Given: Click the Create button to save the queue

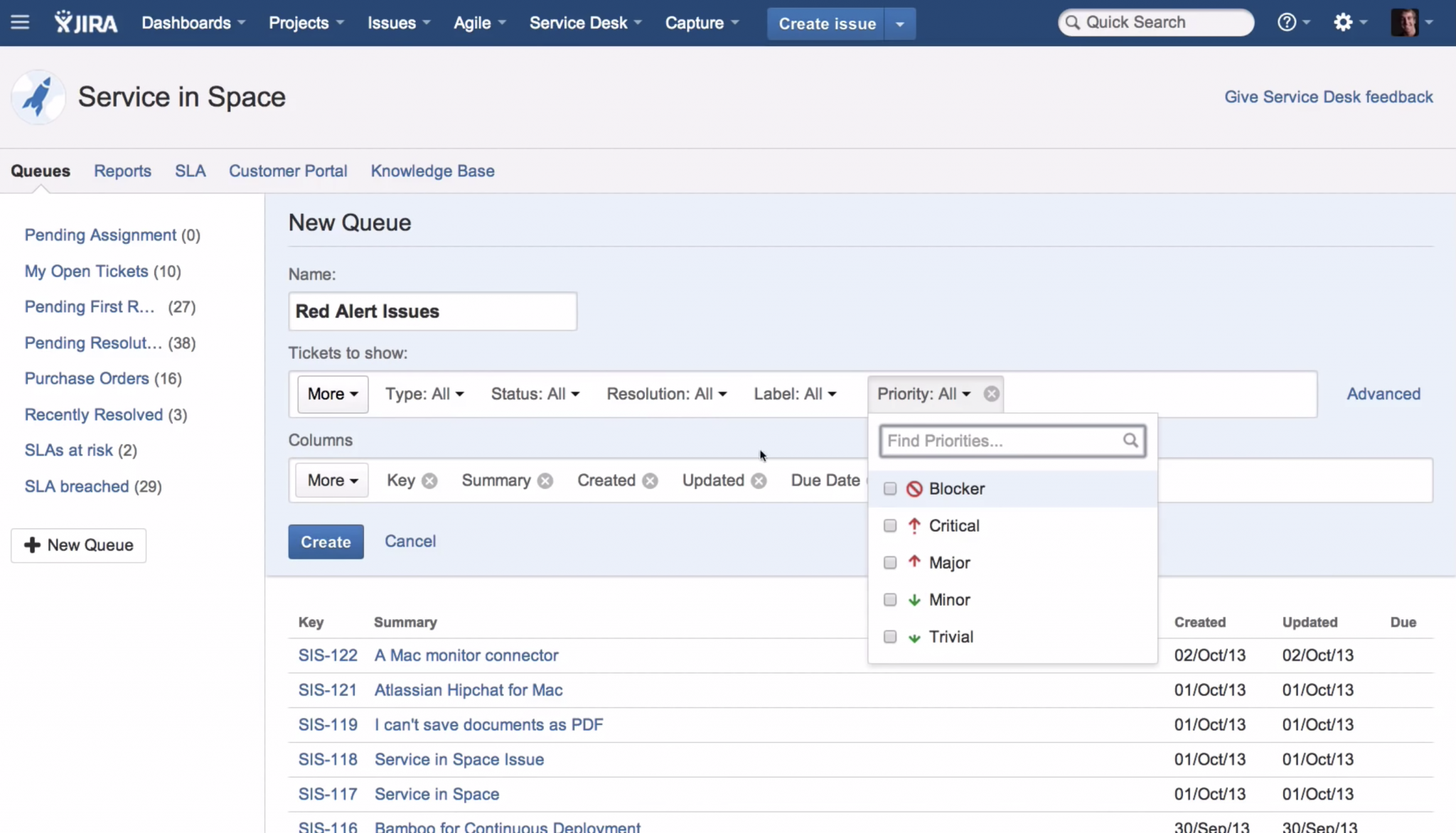Looking at the screenshot, I should point(325,541).
